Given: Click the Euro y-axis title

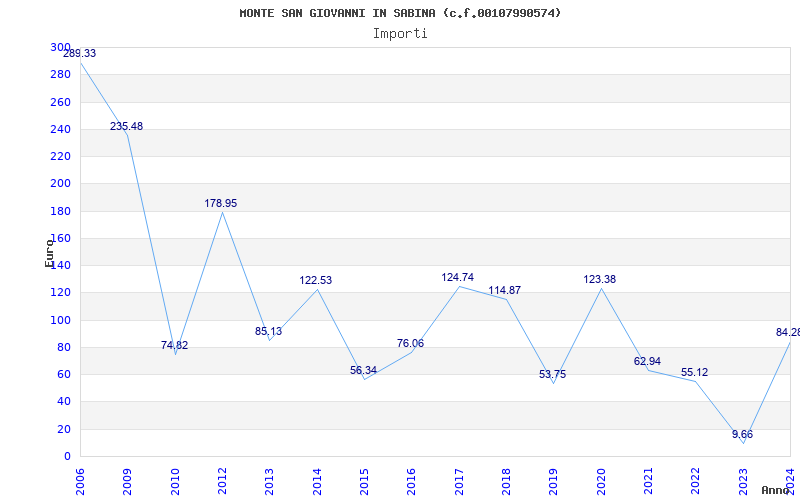Looking at the screenshot, I should [x=49, y=253].
